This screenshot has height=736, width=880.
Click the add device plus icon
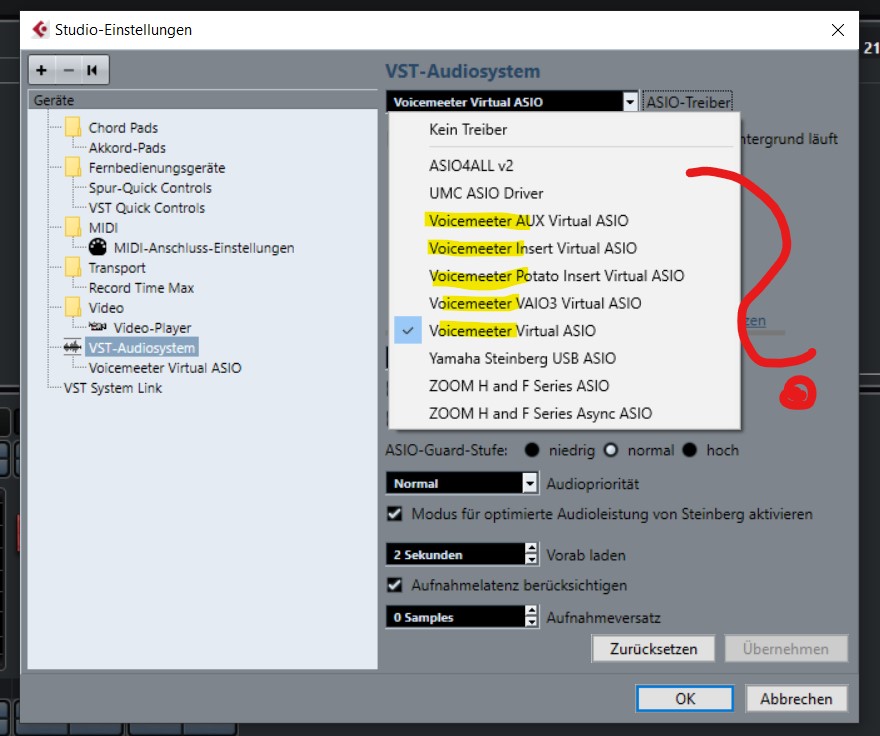coord(42,70)
